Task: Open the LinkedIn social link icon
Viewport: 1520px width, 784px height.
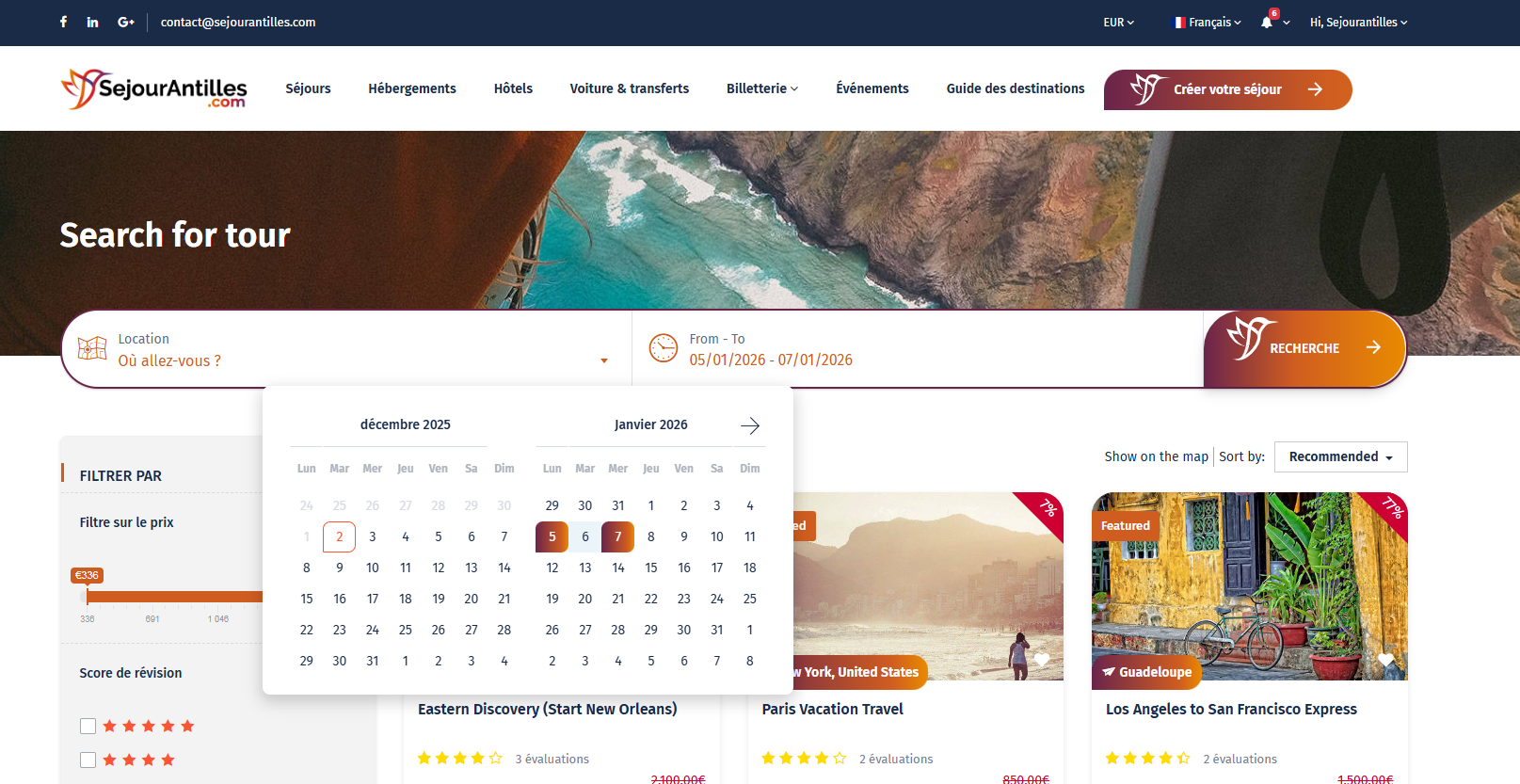Action: (92, 22)
